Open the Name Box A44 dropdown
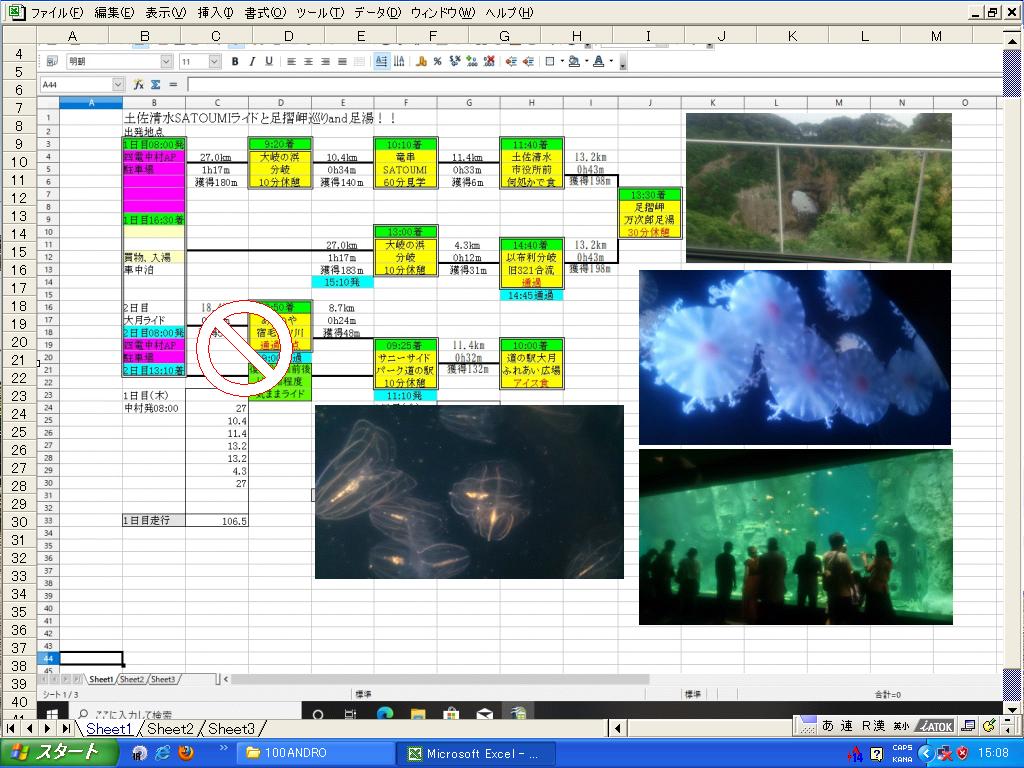Image resolution: width=1024 pixels, height=768 pixels. tap(118, 85)
